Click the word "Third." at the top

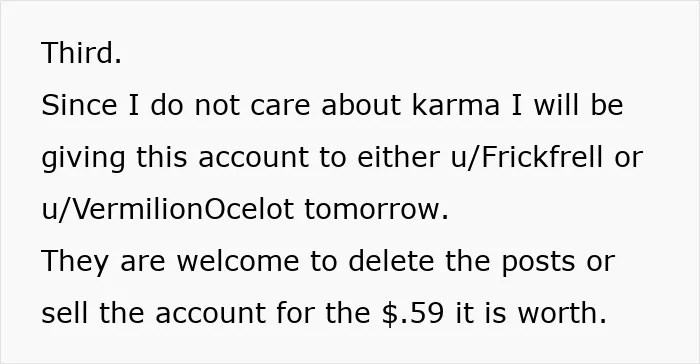(81, 53)
